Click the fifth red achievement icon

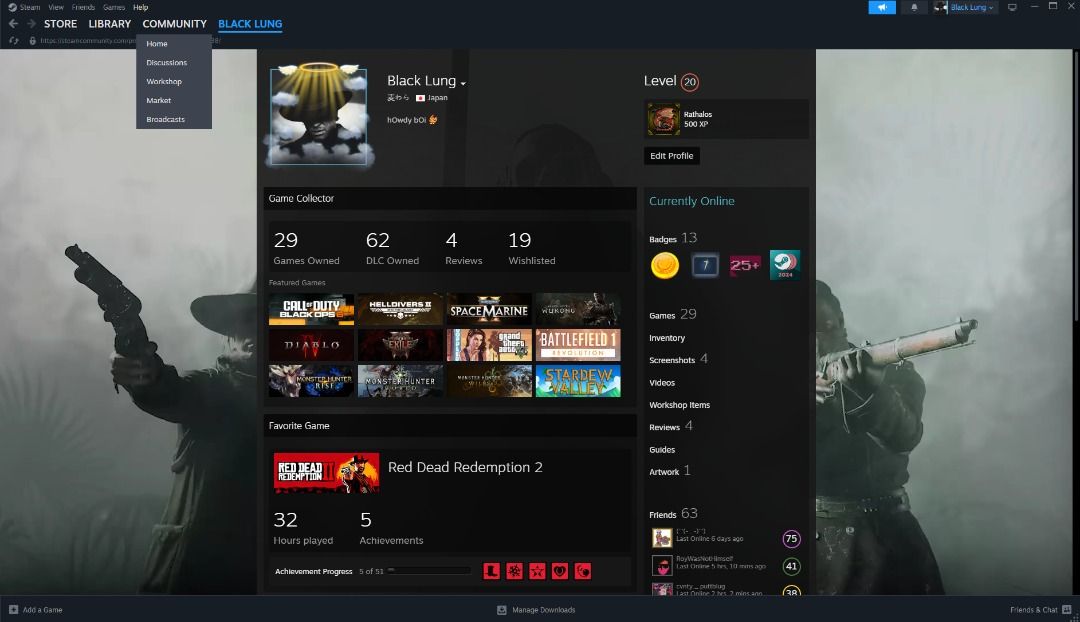tap(583, 571)
